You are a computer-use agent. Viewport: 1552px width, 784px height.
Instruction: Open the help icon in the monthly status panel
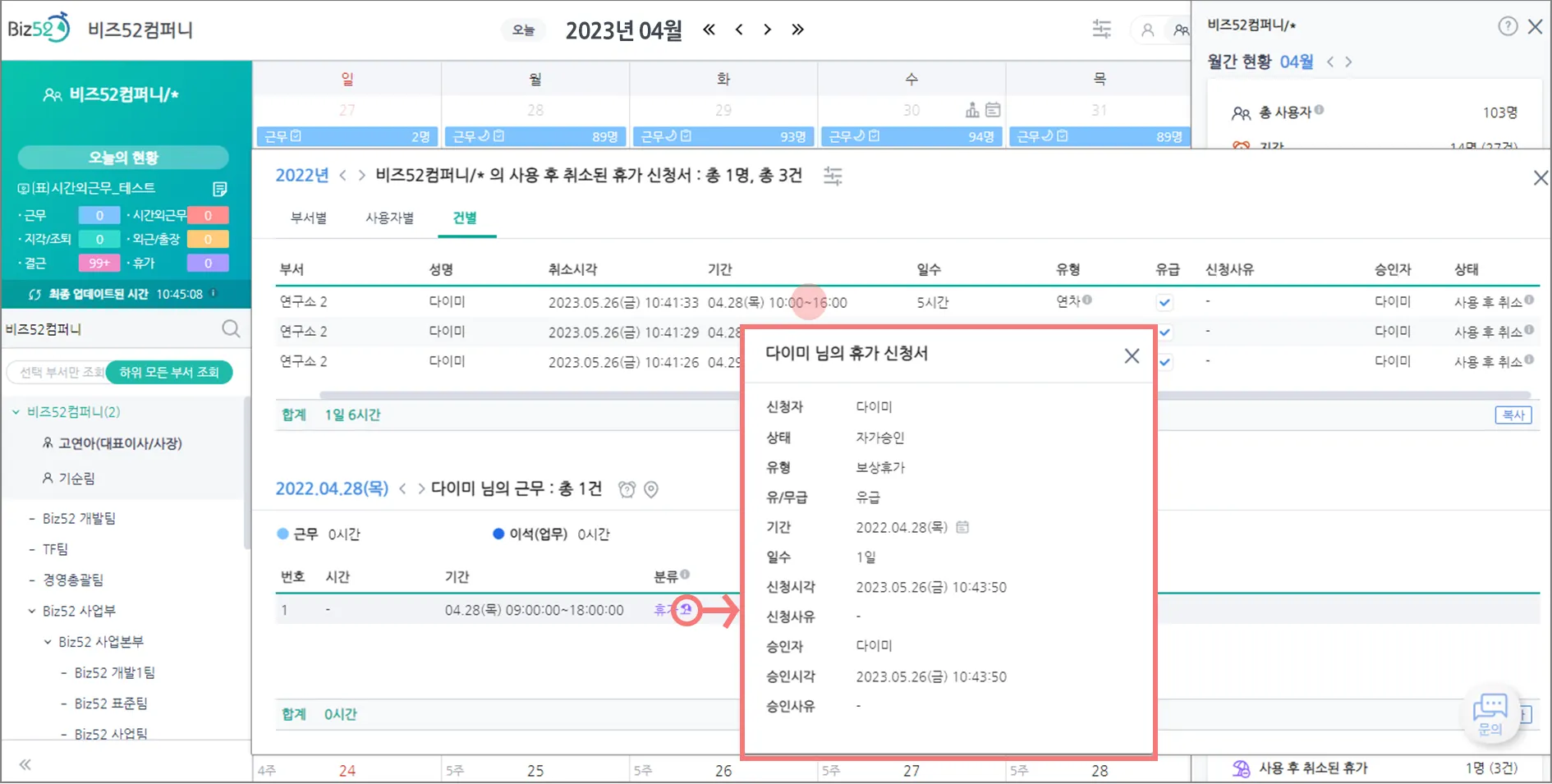point(1508,26)
